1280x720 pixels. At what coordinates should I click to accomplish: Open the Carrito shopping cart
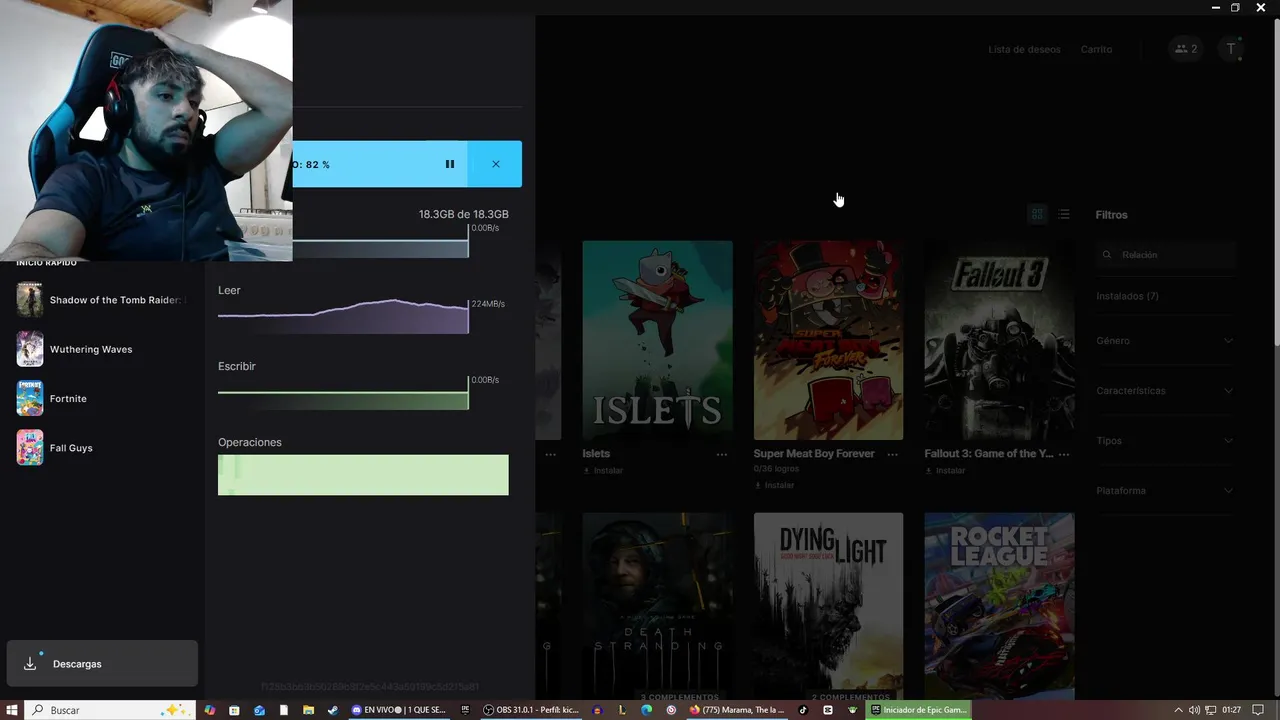tap(1096, 49)
